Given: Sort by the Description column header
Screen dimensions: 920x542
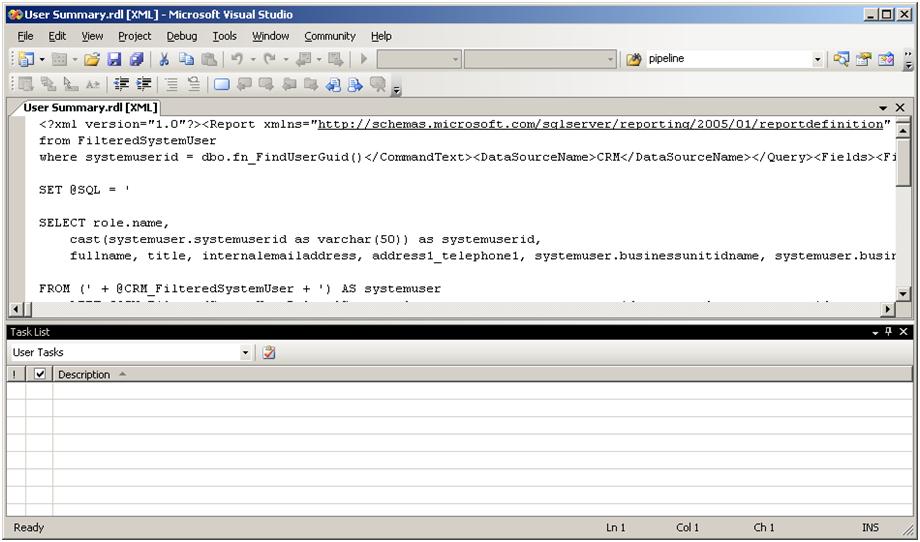Looking at the screenshot, I should pos(482,374).
